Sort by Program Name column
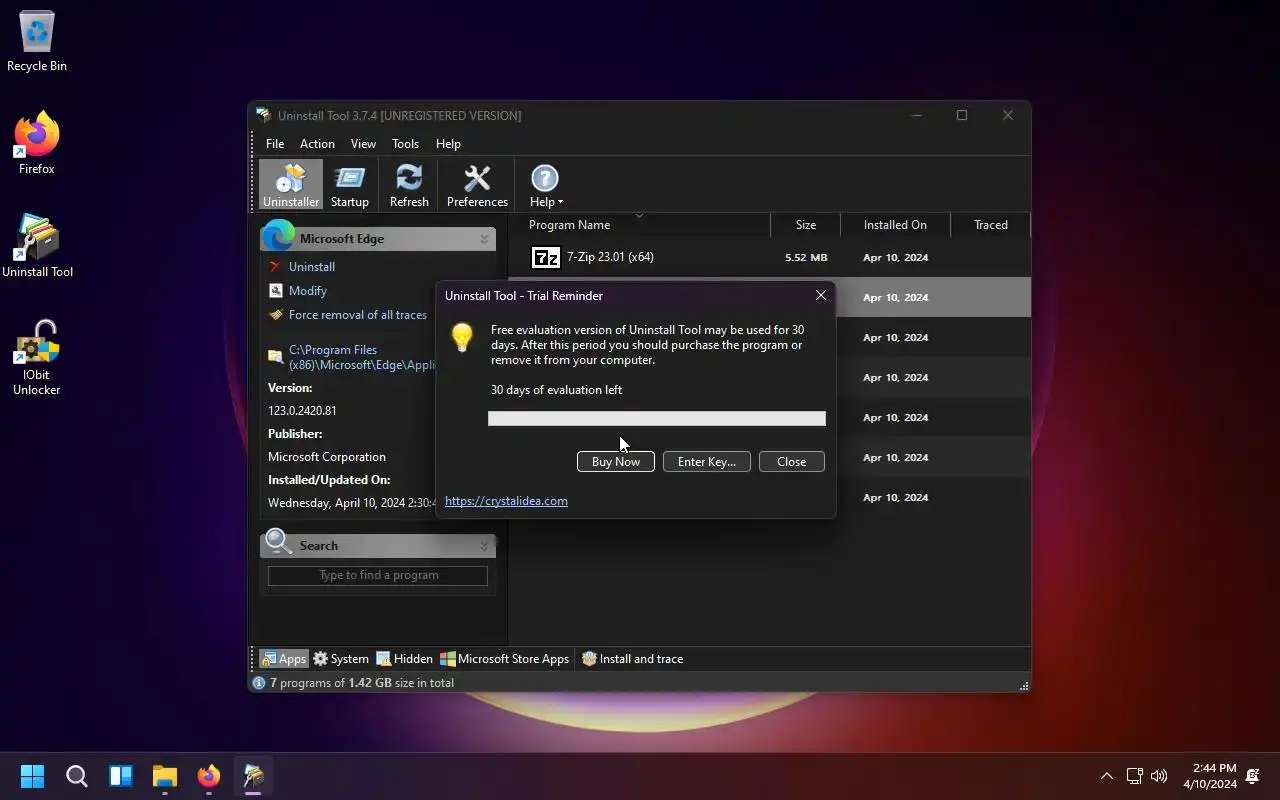This screenshot has width=1280, height=800. pos(639,225)
